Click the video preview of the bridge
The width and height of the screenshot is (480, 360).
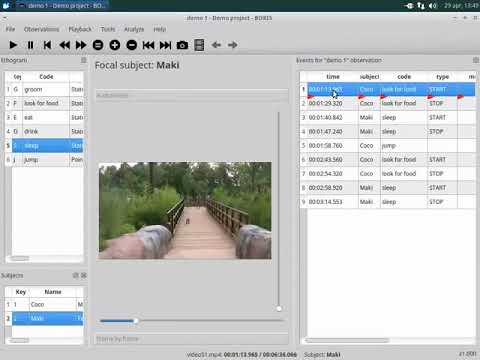[x=185, y=210]
